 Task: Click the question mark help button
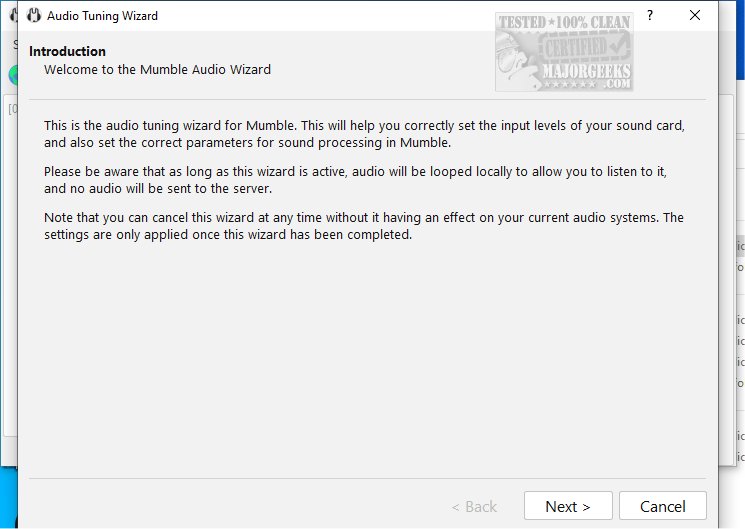click(650, 16)
